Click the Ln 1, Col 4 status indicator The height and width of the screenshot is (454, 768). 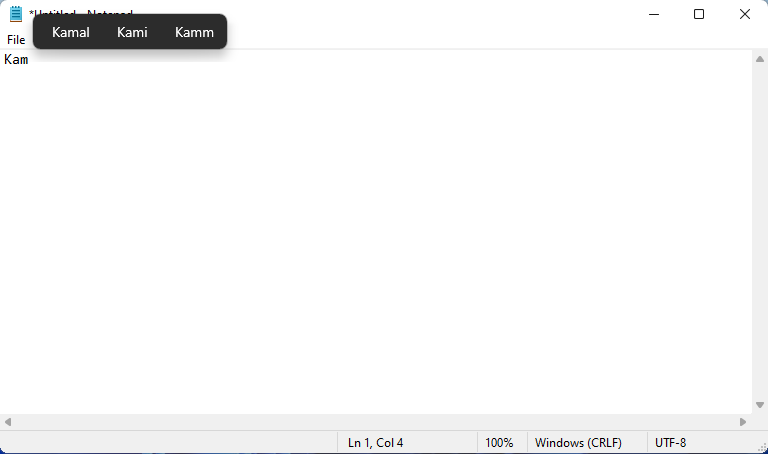[375, 443]
